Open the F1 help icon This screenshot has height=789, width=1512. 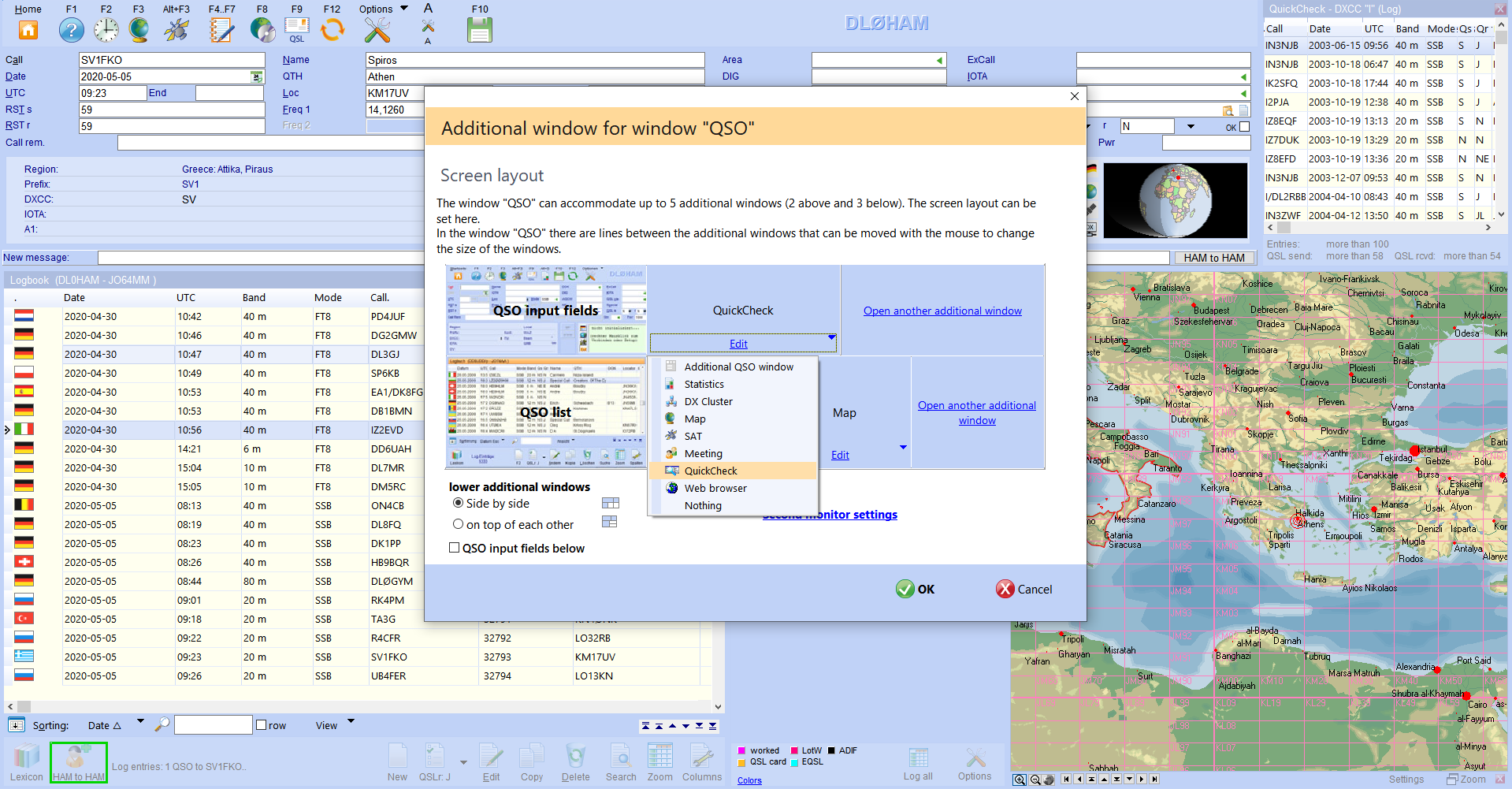coord(72,30)
